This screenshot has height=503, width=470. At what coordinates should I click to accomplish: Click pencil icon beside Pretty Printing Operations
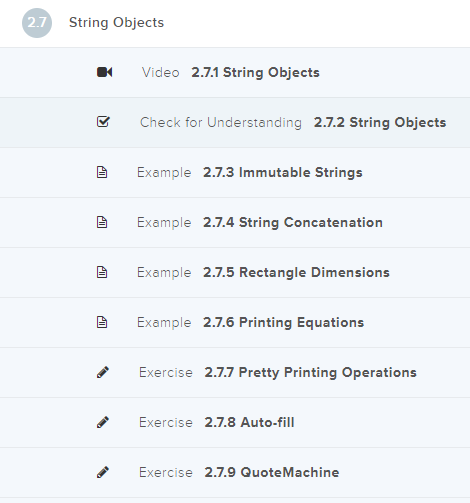[103, 372]
